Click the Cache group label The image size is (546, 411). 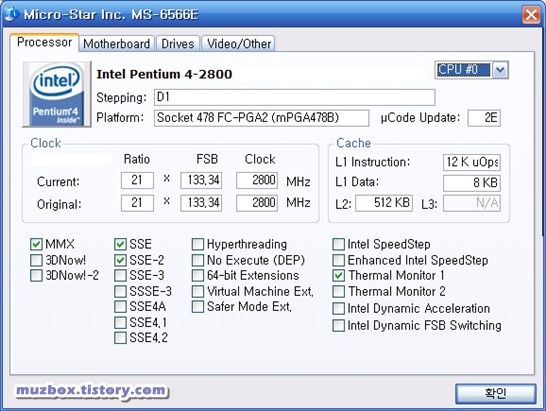[x=353, y=143]
